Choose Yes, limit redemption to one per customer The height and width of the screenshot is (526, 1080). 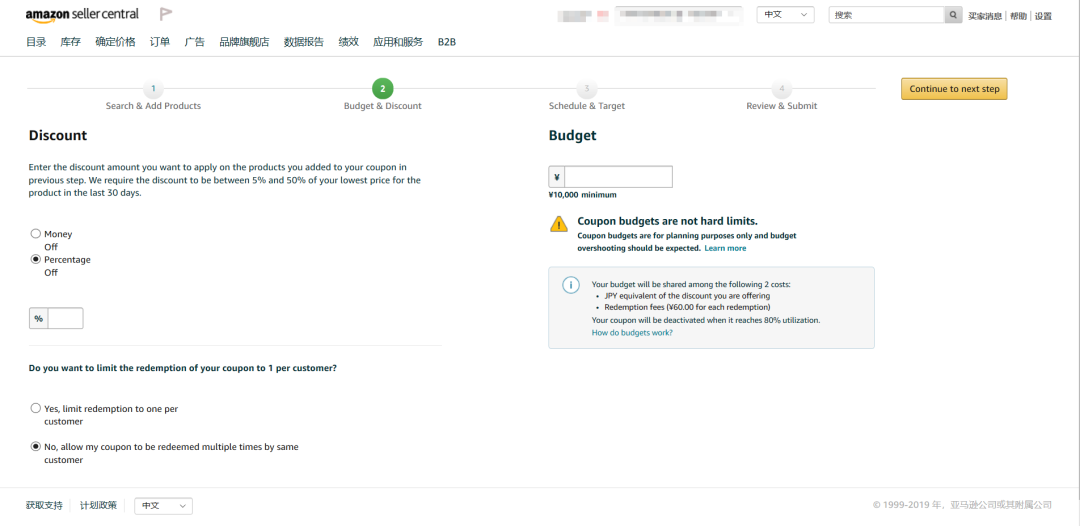pos(36,409)
